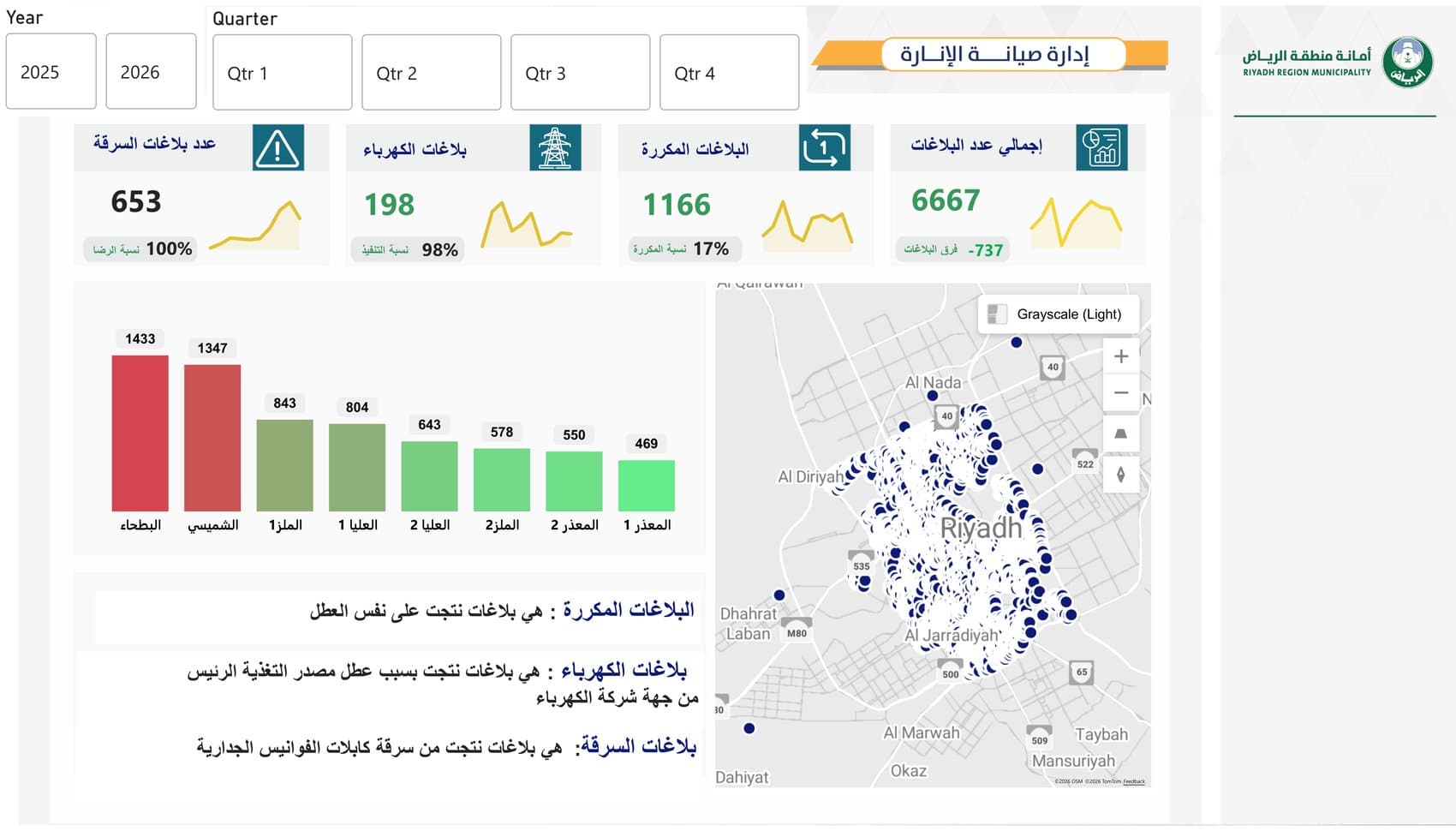Click the Riyadh label on the map
Viewport: 1456px width, 831px height.
point(982,529)
